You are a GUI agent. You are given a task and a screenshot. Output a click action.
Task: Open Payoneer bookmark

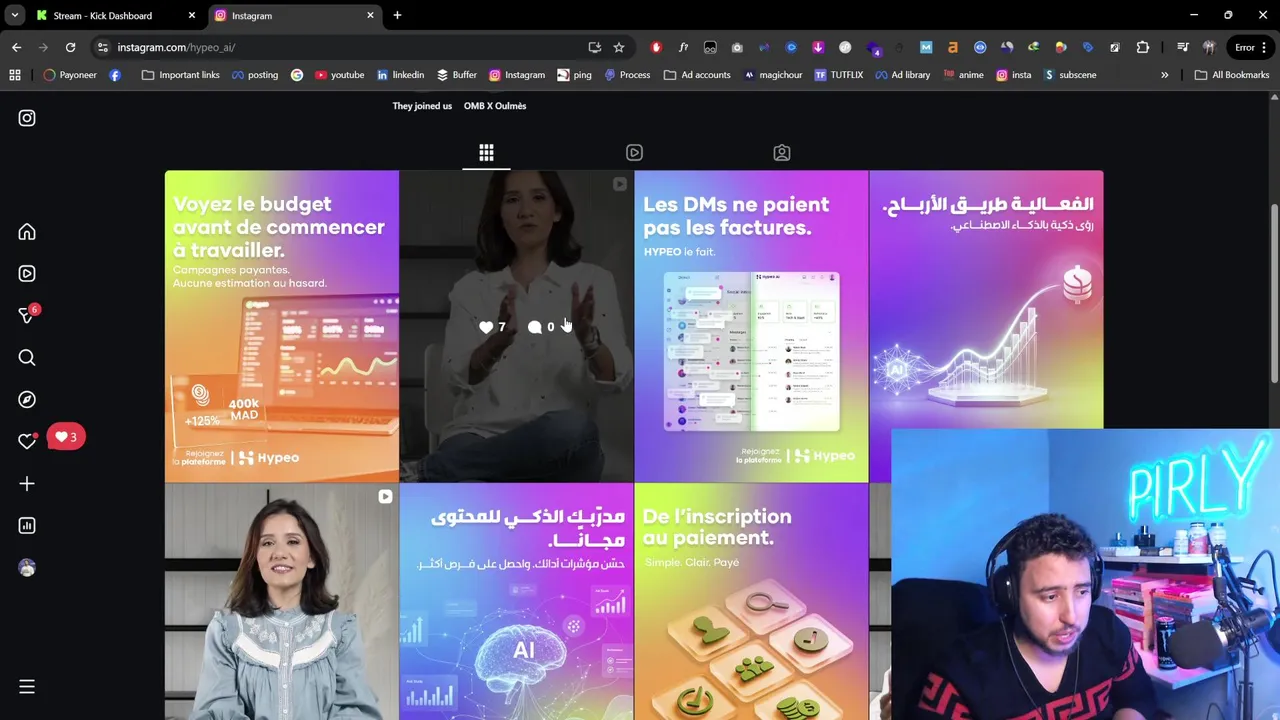(x=70, y=75)
